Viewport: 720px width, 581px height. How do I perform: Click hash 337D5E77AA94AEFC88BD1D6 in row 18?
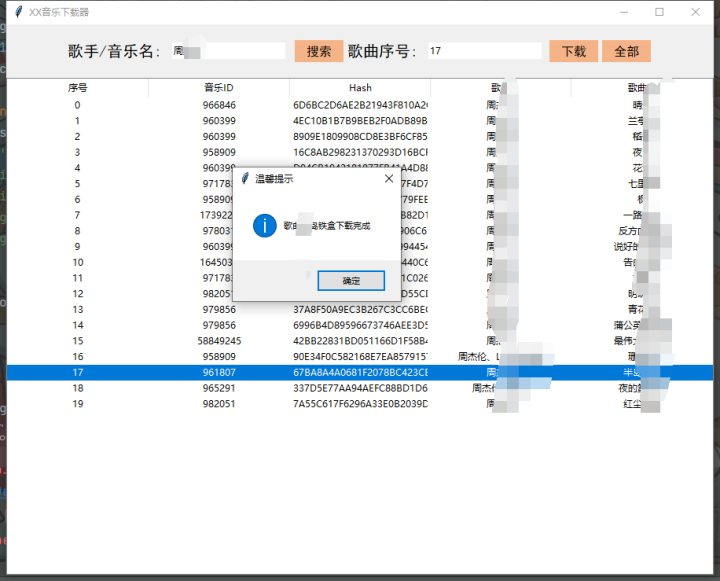360,388
